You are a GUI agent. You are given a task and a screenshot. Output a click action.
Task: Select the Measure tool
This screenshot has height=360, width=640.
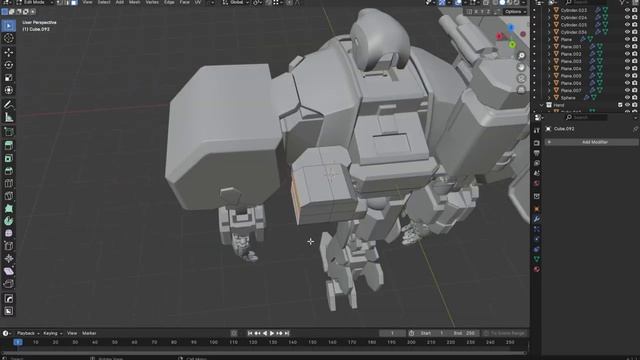pyautogui.click(x=9, y=118)
